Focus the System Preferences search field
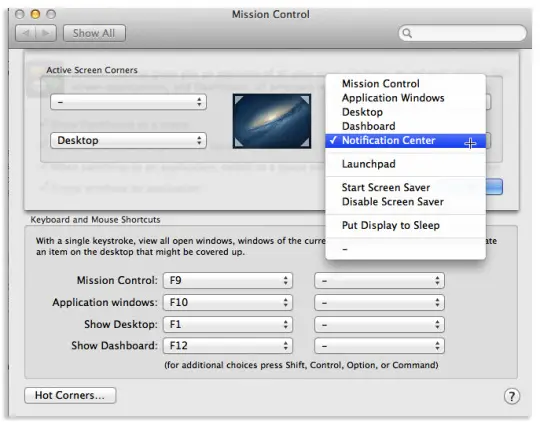The height and width of the screenshot is (424, 540). click(x=463, y=33)
